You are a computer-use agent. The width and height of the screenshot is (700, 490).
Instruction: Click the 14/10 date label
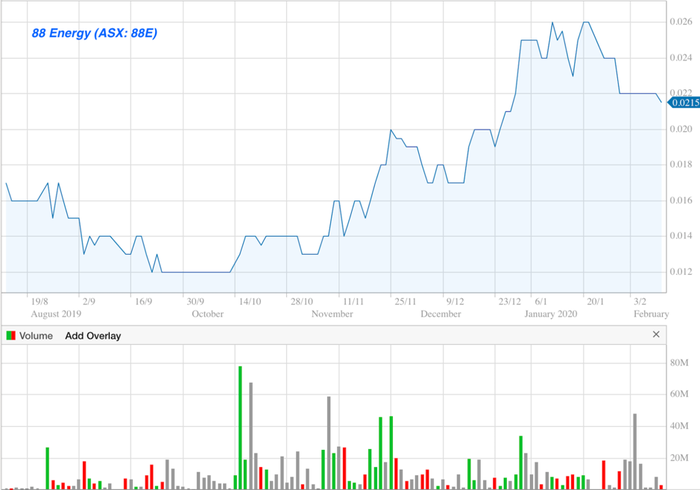click(250, 302)
